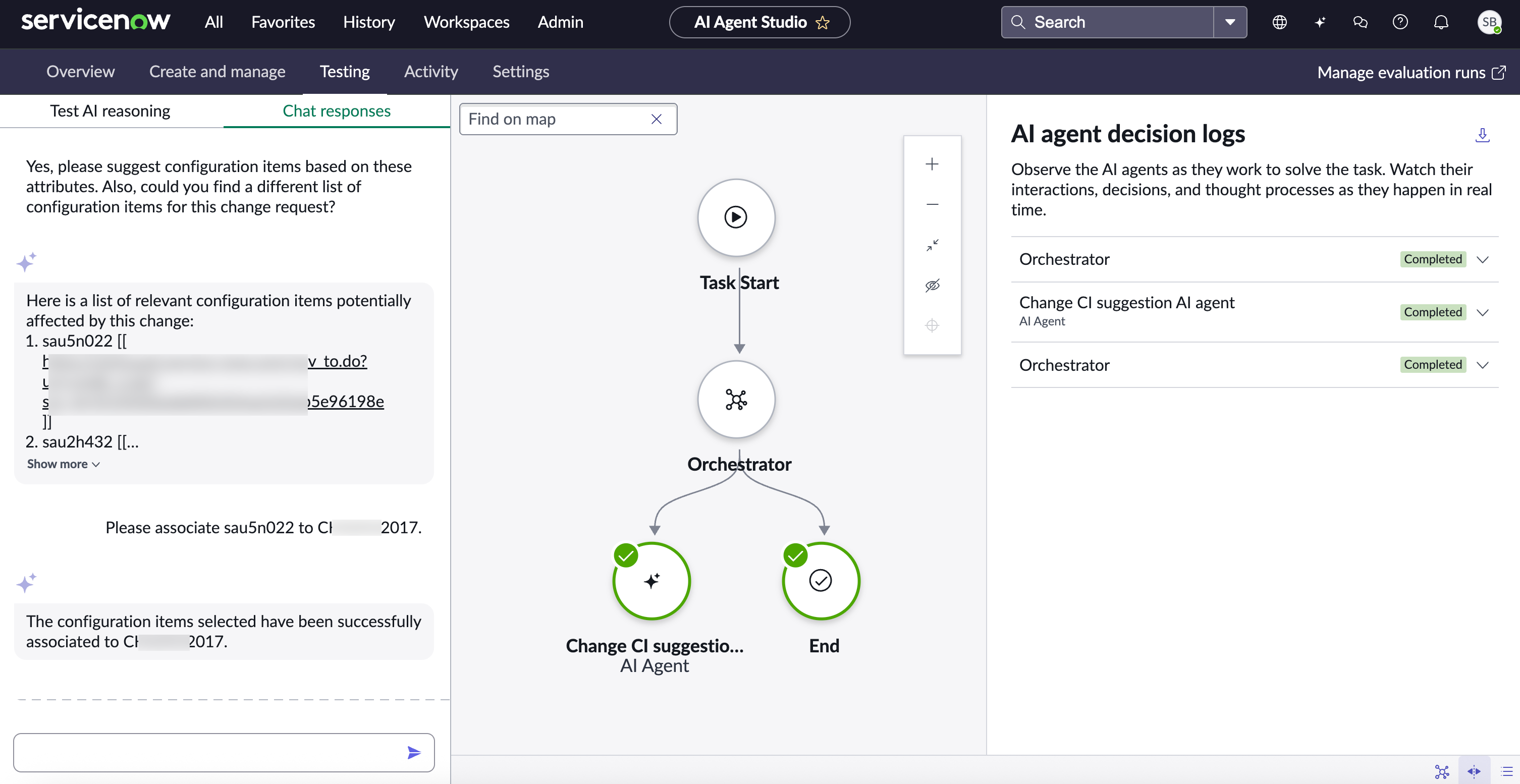
Task: Click 'Please associate sau5n022' chat message
Action: 263,527
